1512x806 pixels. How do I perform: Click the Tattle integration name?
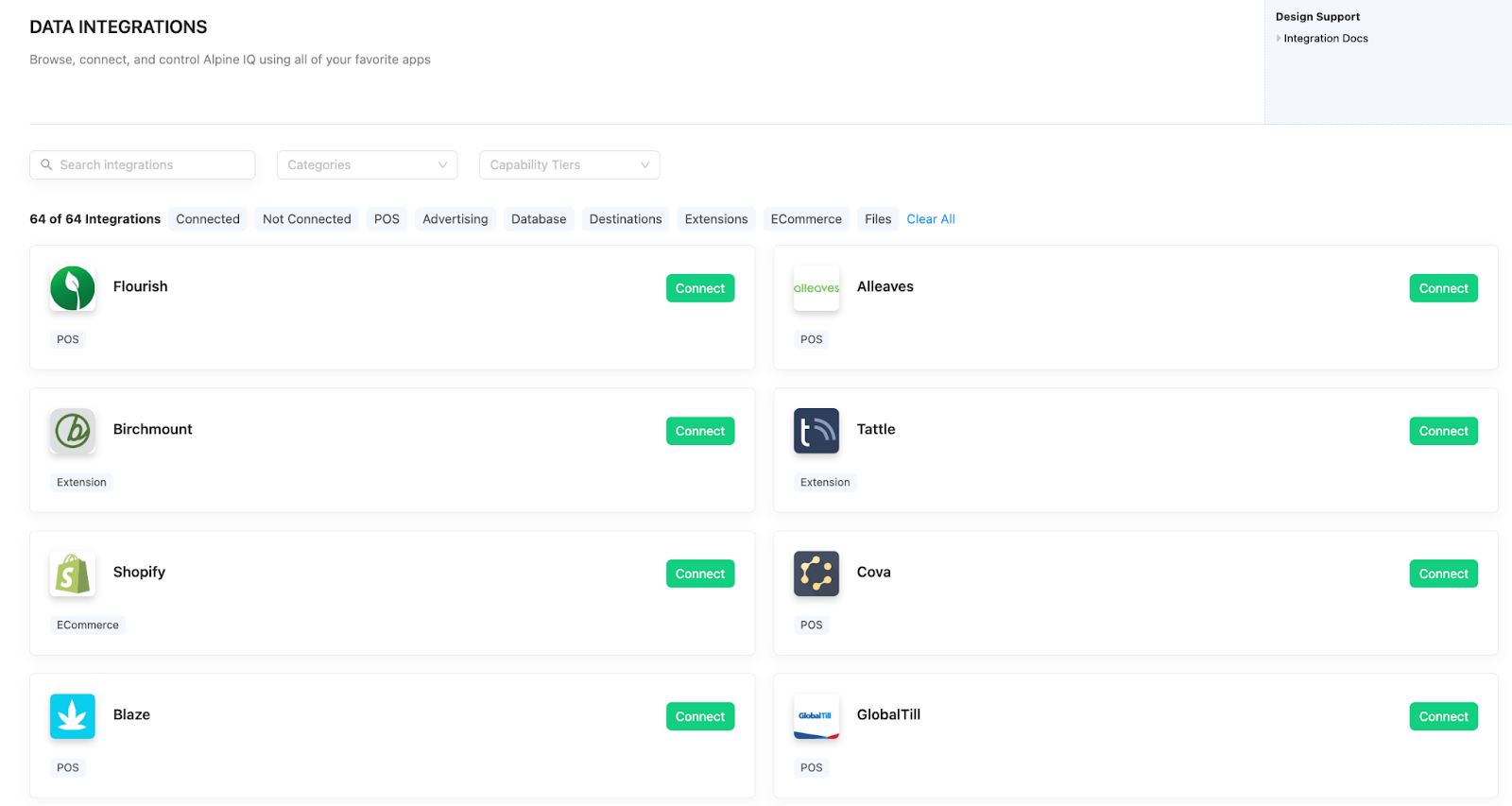point(876,429)
